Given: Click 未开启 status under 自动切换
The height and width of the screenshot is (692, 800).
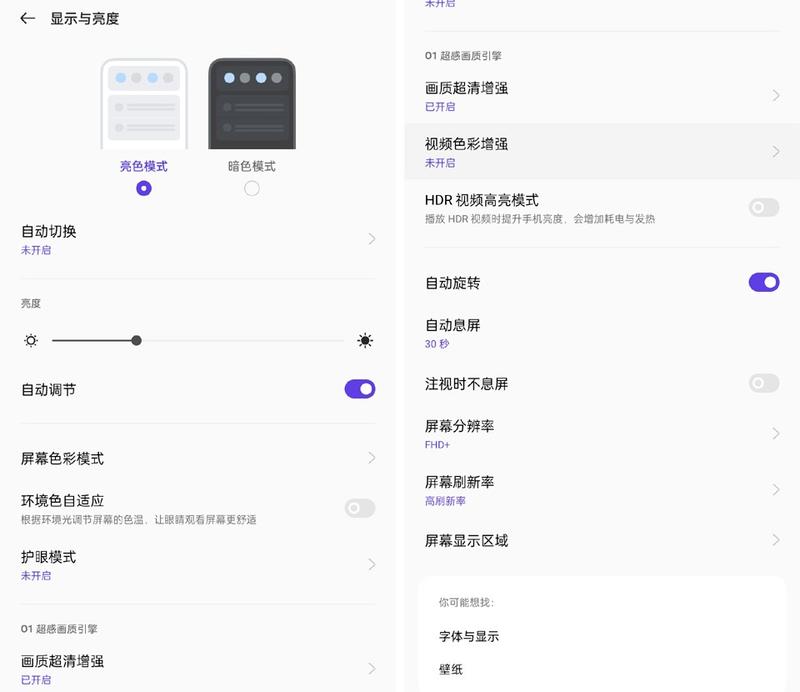Looking at the screenshot, I should pyautogui.click(x=36, y=250).
